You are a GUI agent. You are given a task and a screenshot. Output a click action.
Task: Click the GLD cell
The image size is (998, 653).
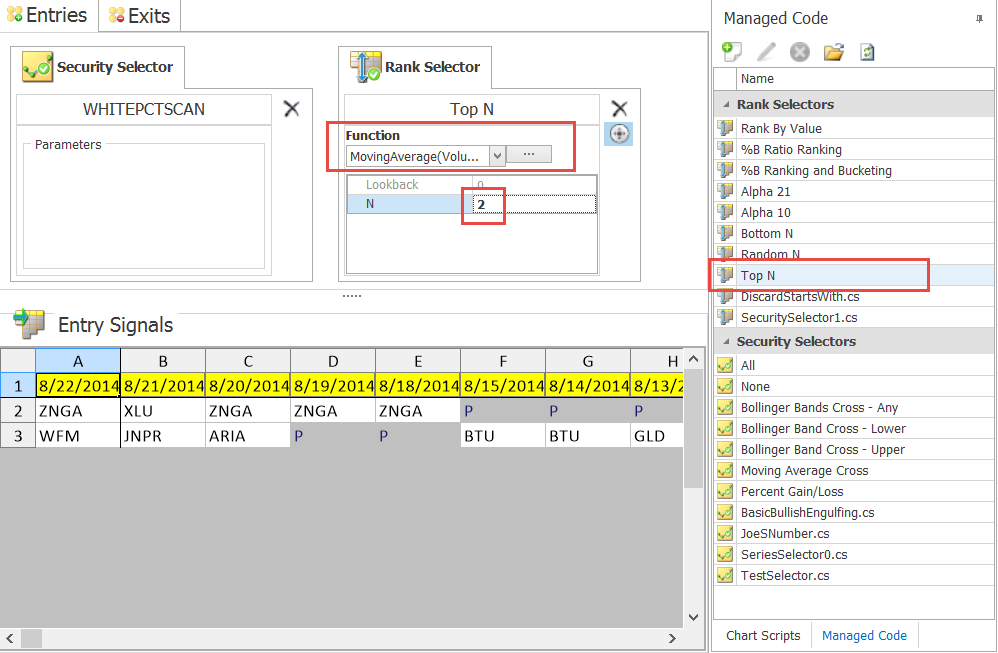(657, 436)
